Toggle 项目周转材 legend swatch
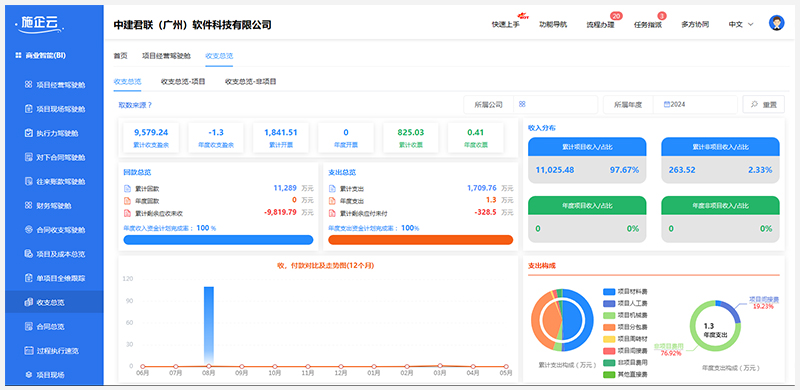Image resolution: width=800 pixels, height=390 pixels. pos(609,338)
